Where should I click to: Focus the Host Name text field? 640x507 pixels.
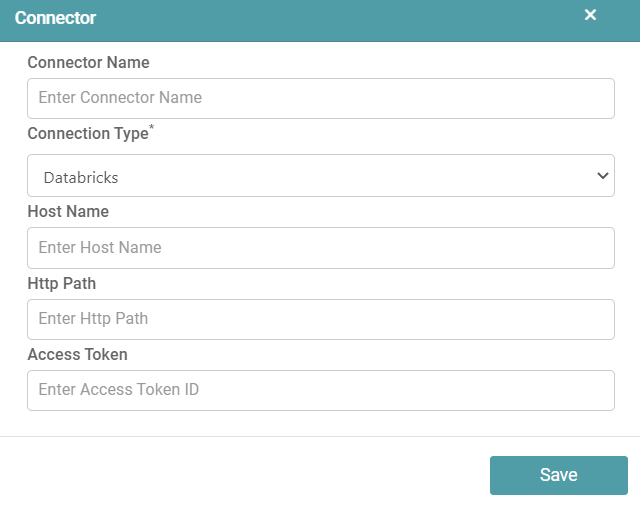(x=320, y=248)
